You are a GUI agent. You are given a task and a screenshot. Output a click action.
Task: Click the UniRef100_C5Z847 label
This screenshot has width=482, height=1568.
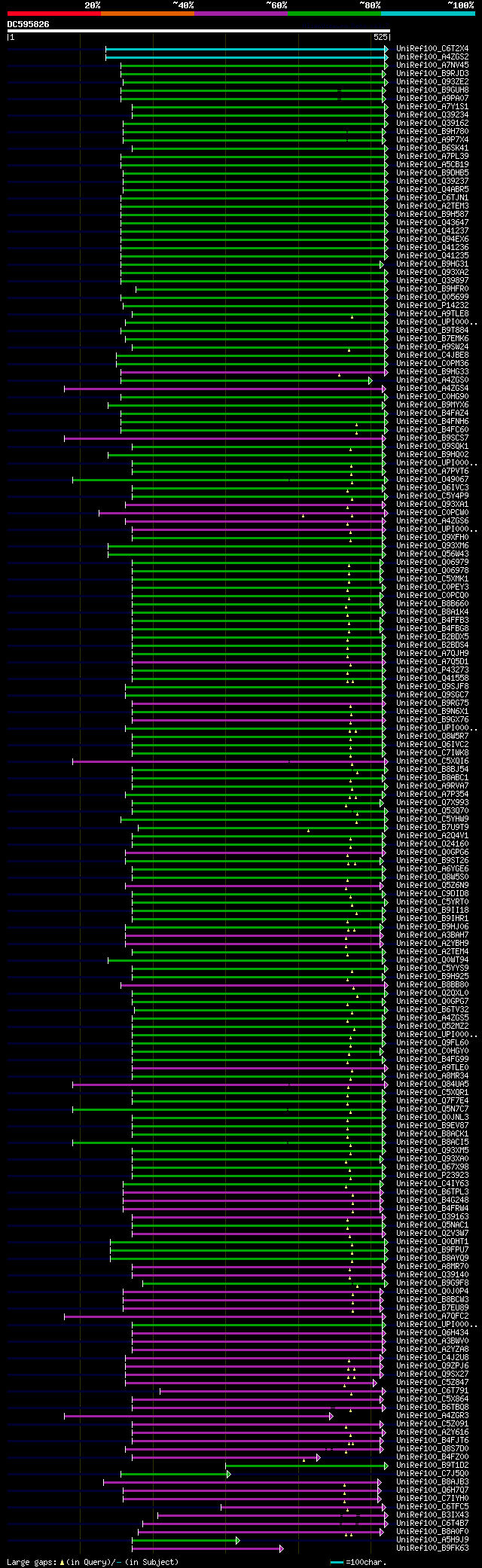(432, 1383)
